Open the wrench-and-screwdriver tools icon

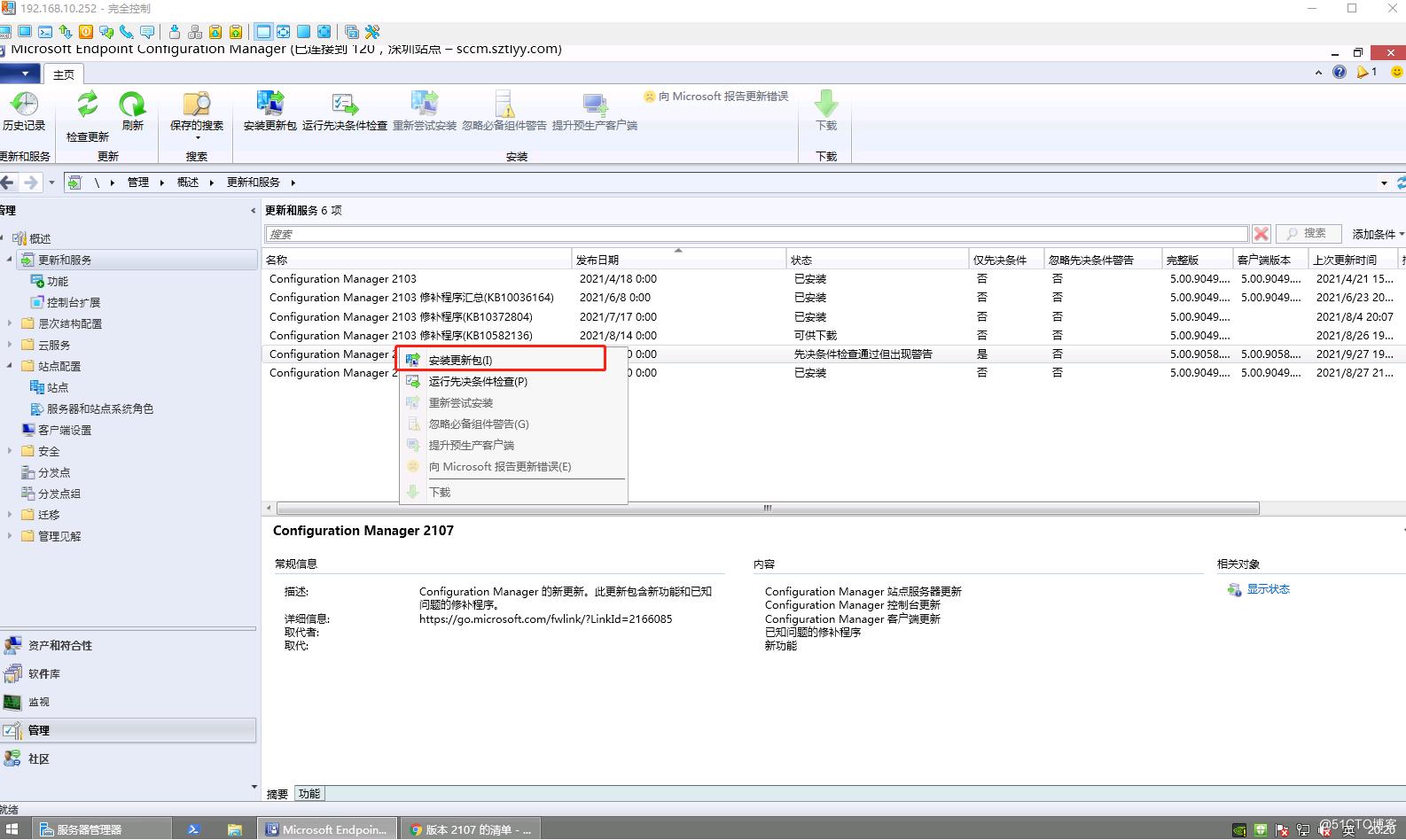pyautogui.click(x=372, y=32)
